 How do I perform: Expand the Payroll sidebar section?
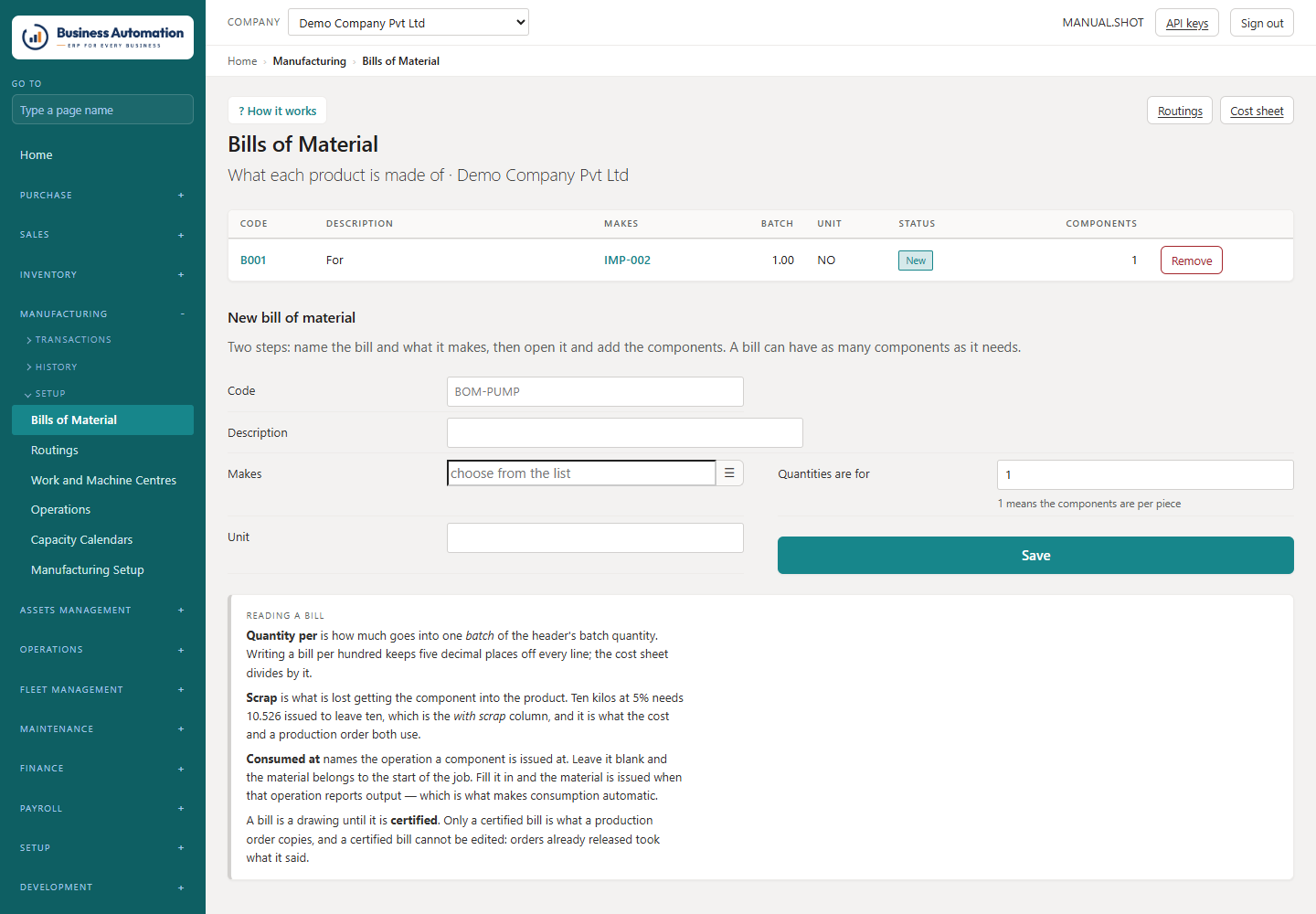click(102, 809)
